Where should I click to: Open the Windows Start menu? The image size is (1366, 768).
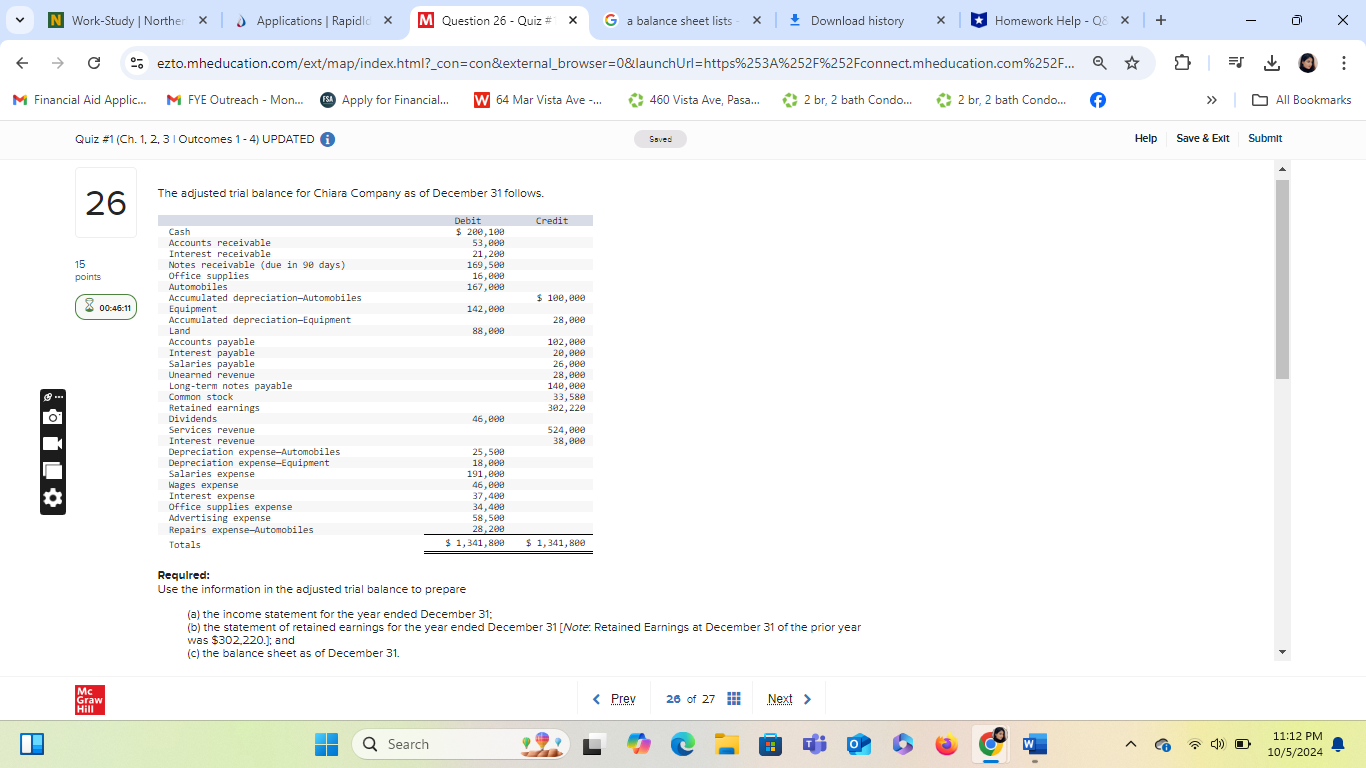pos(327,744)
